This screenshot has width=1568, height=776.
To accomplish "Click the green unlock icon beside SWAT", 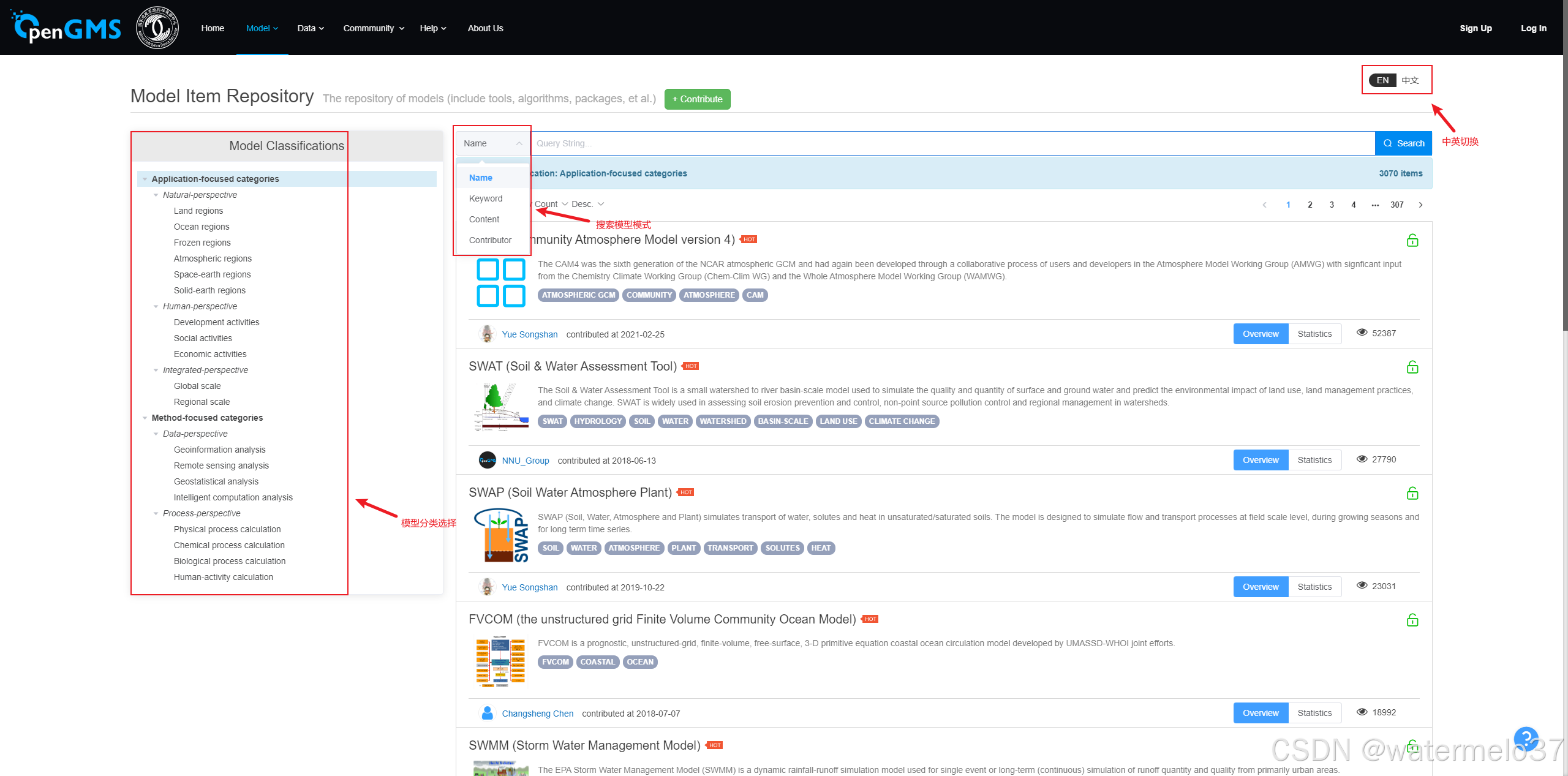I will (x=1412, y=367).
